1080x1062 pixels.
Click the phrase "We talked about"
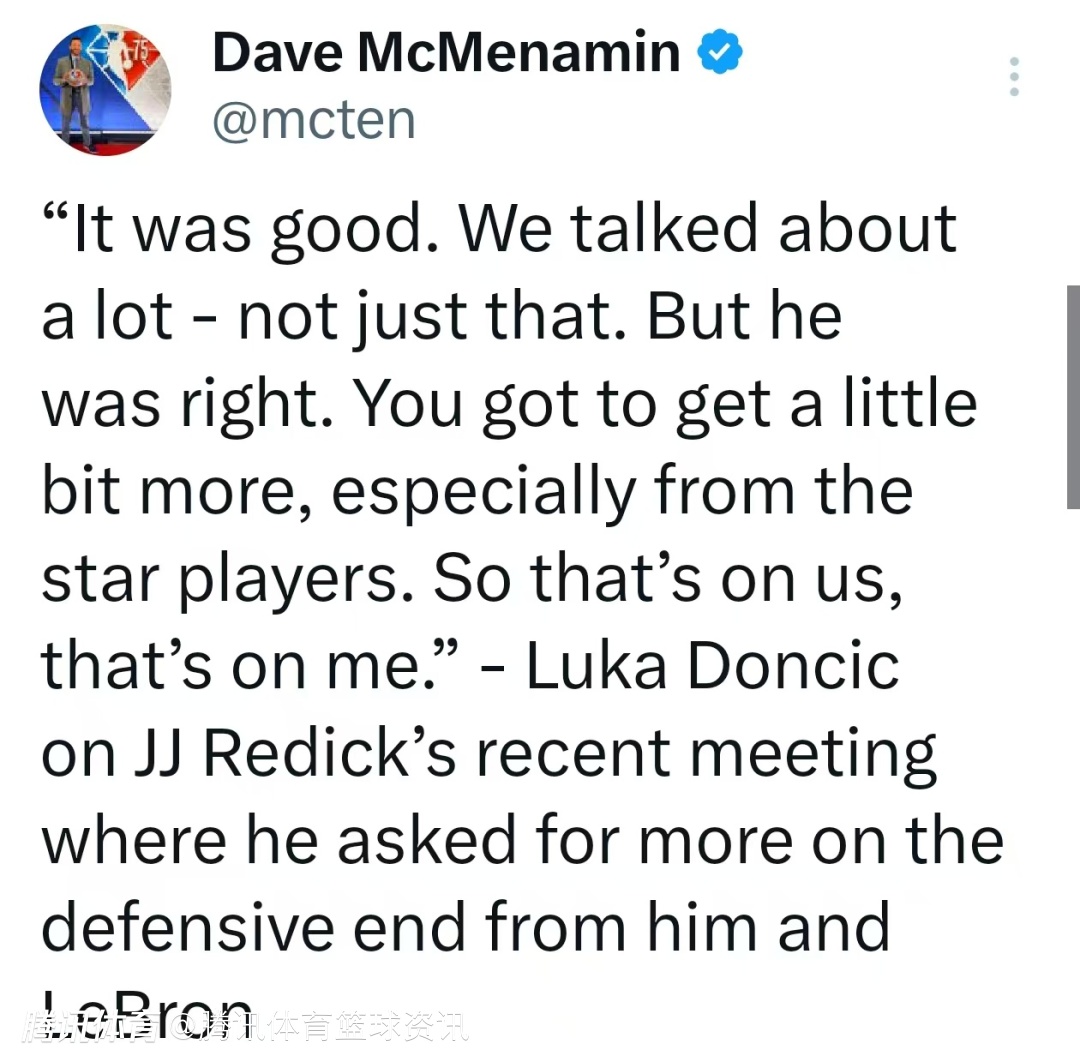[708, 230]
